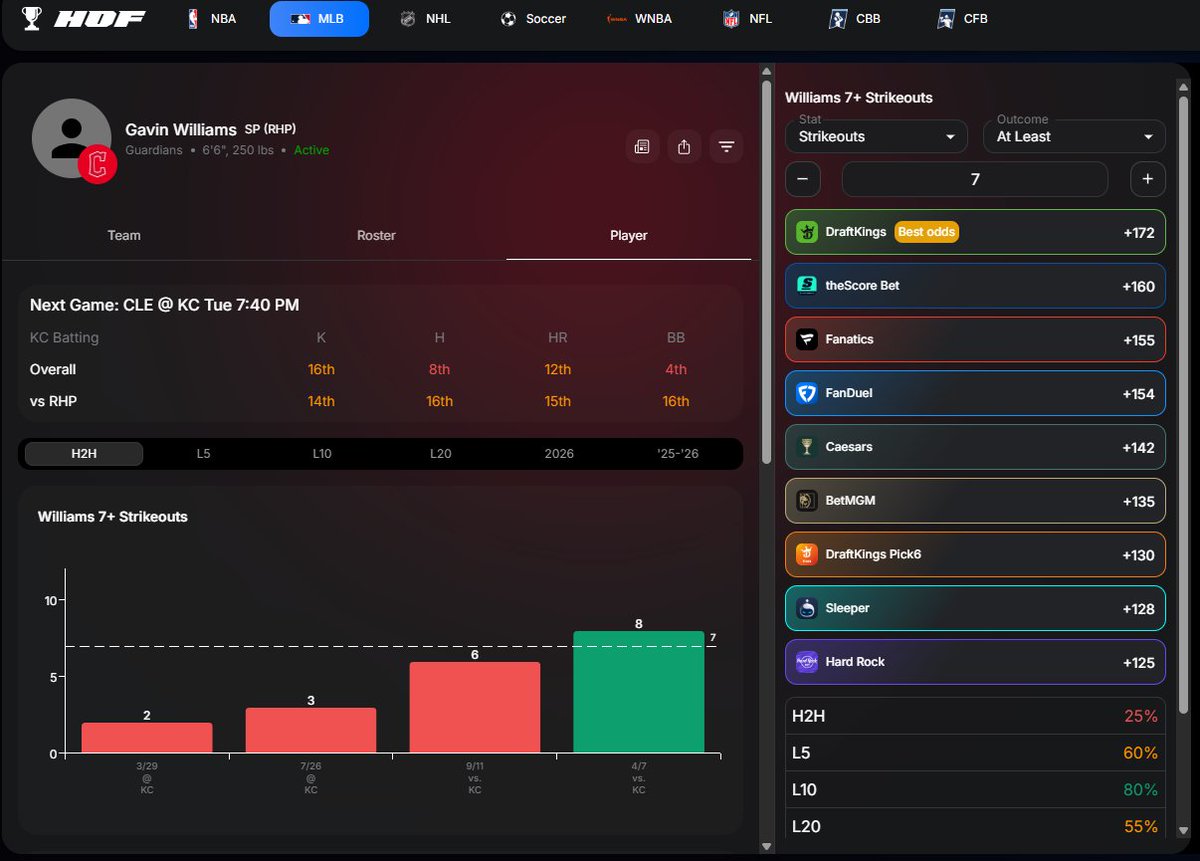The width and height of the screenshot is (1200, 861).
Task: Open theScore Bet odds row
Action: point(975,286)
